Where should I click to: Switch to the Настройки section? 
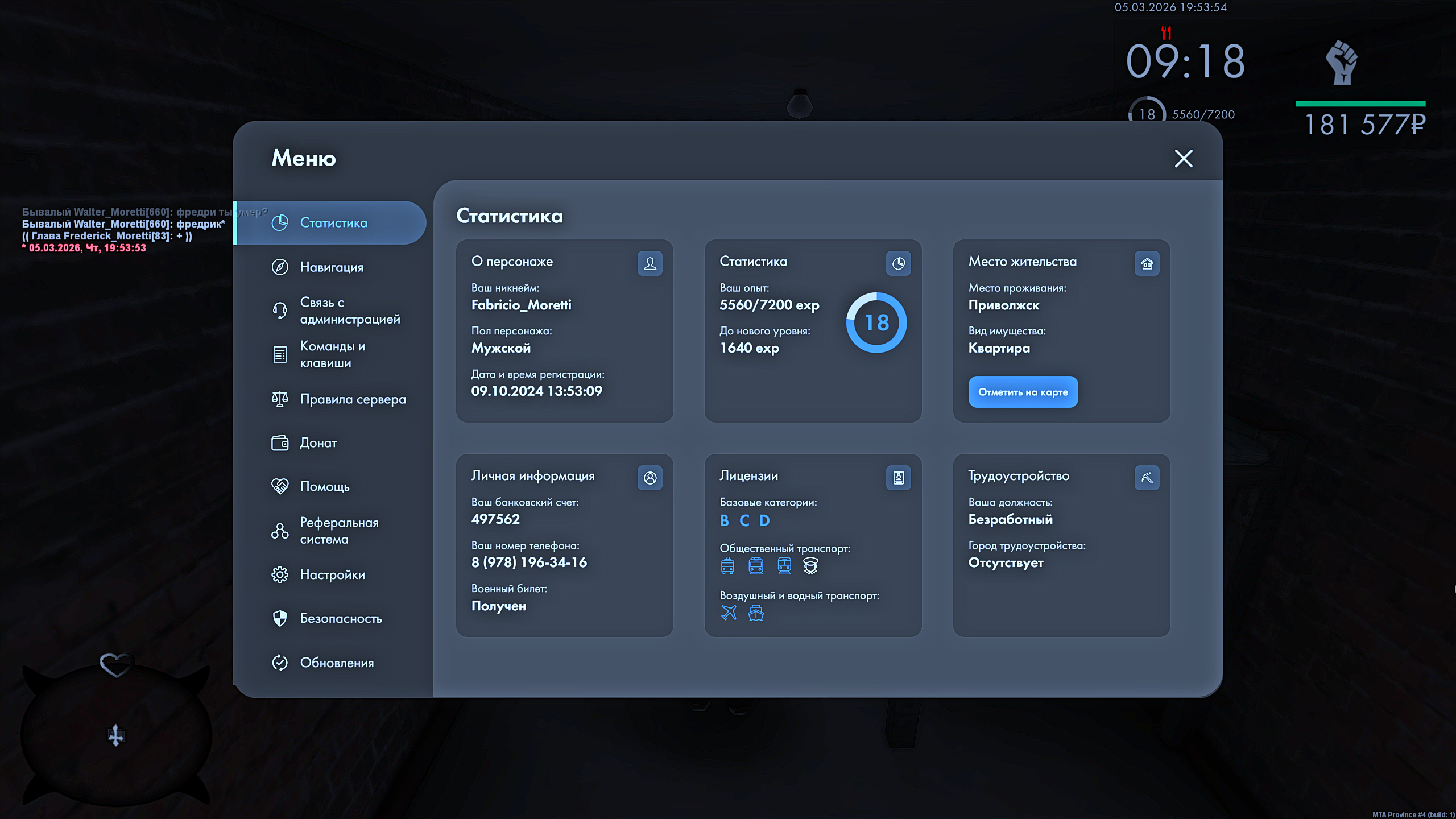[x=332, y=574]
